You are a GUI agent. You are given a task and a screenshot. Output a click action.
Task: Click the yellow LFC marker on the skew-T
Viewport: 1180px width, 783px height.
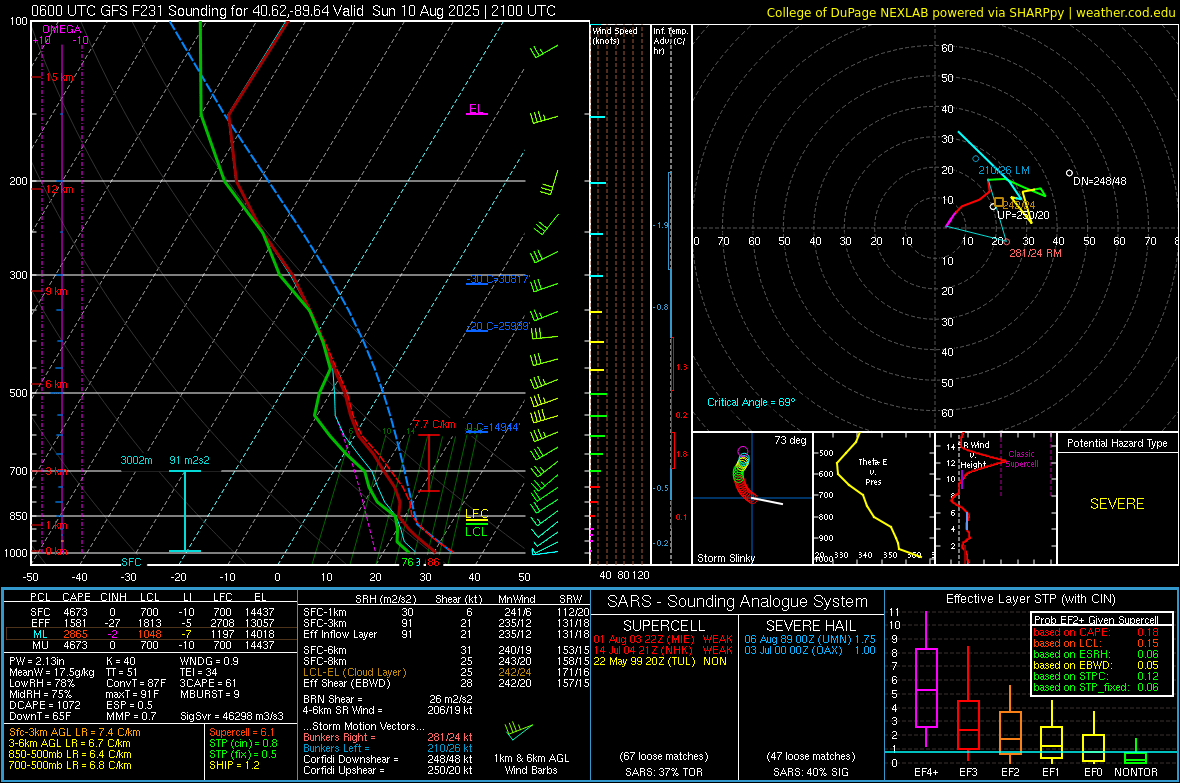[x=476, y=513]
